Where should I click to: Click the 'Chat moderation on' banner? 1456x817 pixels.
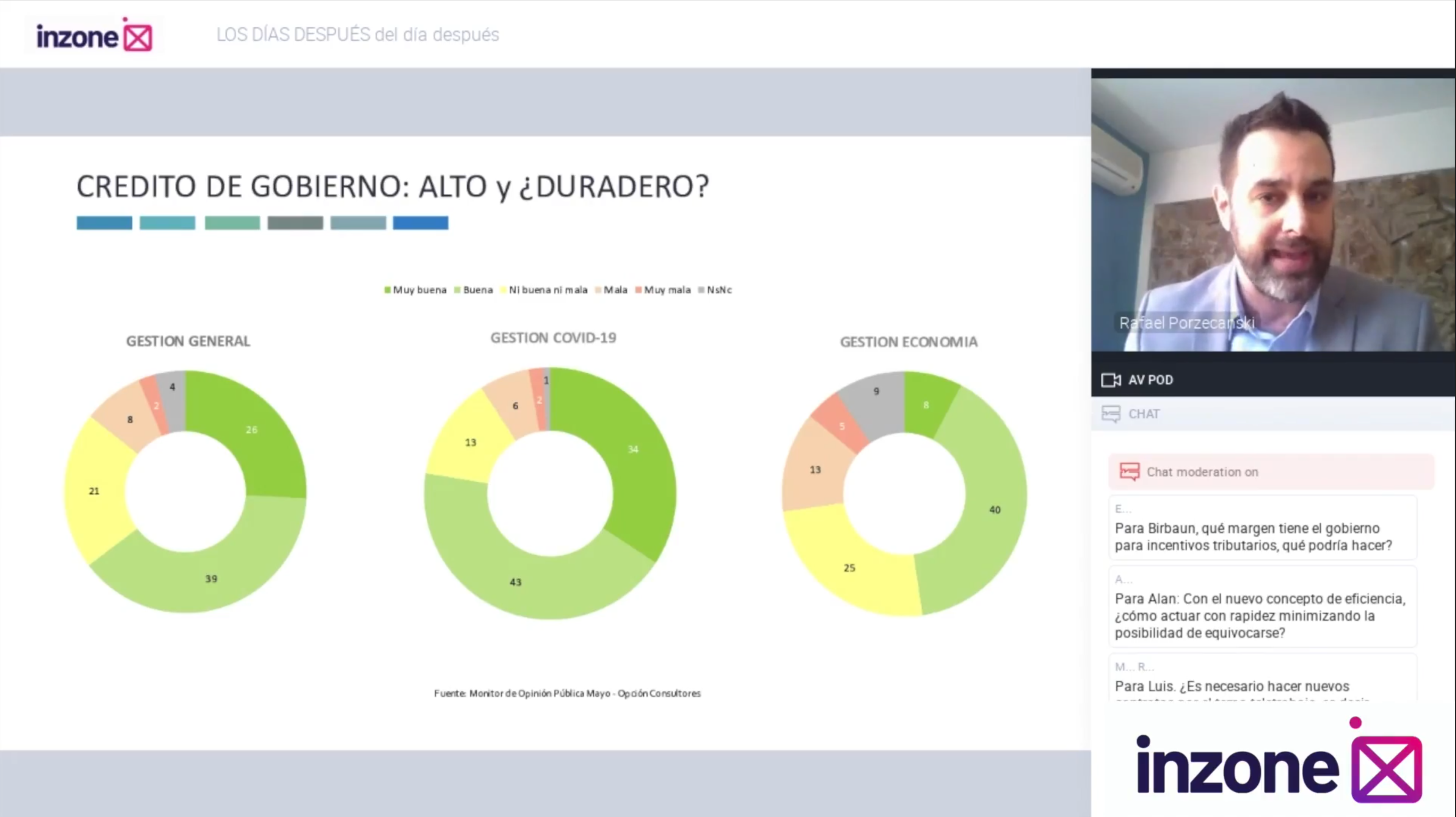click(1271, 472)
